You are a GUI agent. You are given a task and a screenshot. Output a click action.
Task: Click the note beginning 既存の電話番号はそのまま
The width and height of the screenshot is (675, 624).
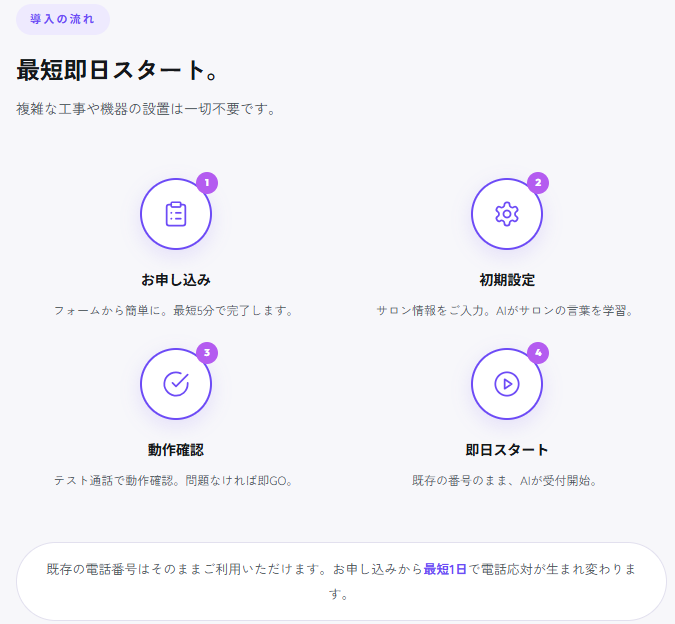click(x=341, y=581)
